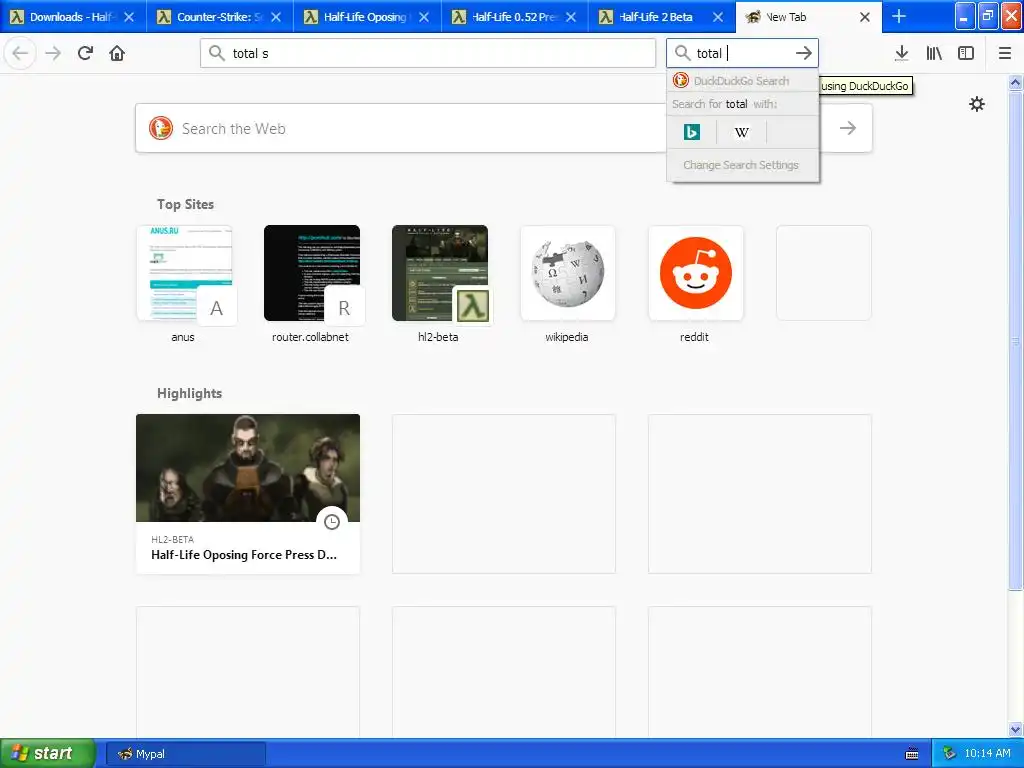Open the Downloads arrow in the toolbar
Image resolution: width=1024 pixels, height=768 pixels.
pyautogui.click(x=901, y=53)
